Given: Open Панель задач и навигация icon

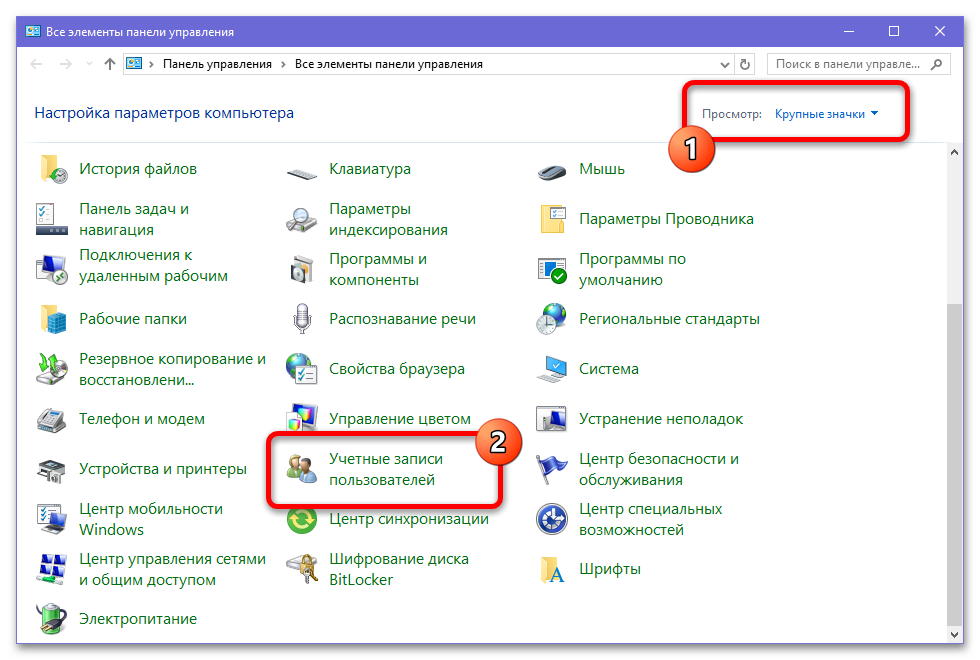Looking at the screenshot, I should click(x=52, y=219).
